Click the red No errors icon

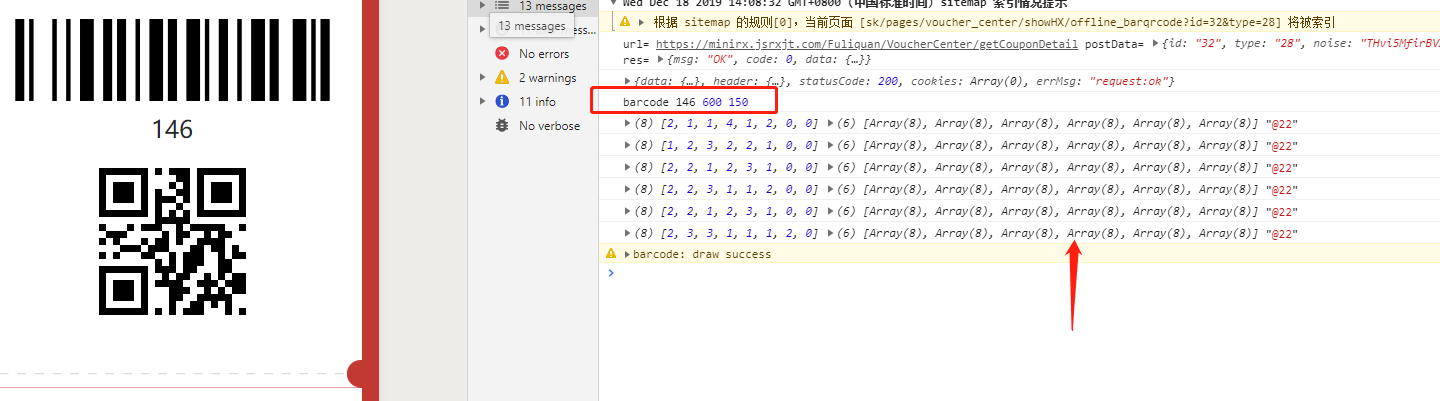tap(502, 54)
